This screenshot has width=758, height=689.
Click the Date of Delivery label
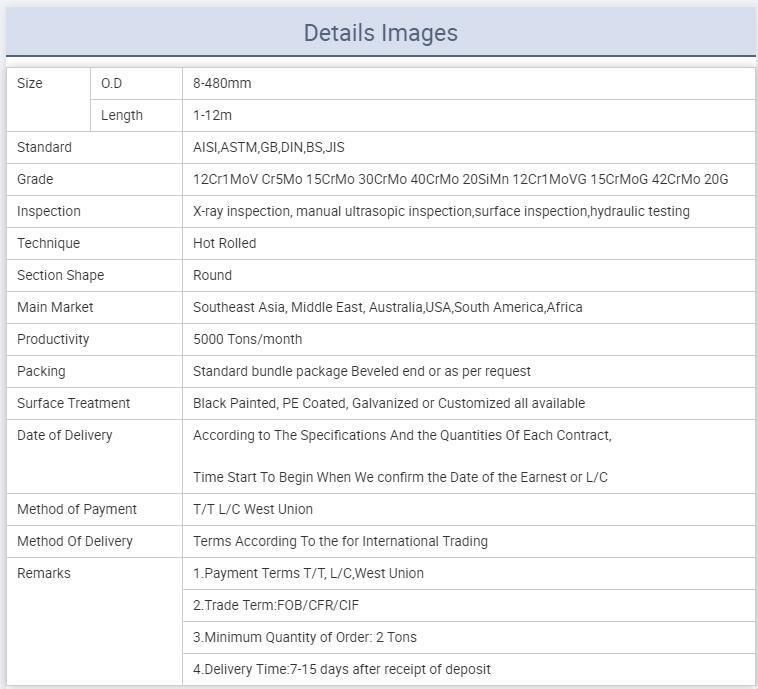[65, 435]
